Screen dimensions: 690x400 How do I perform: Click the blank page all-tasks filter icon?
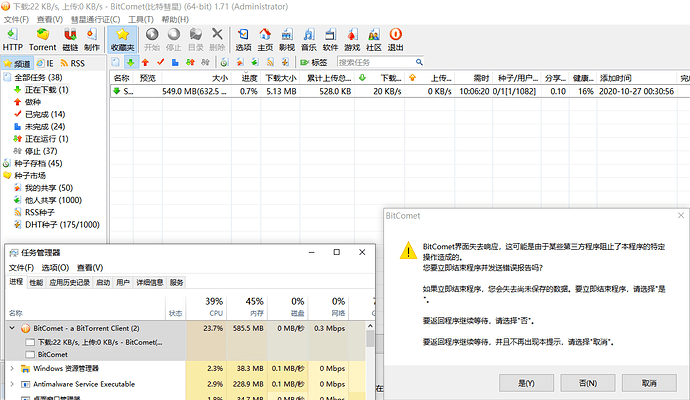[116, 62]
